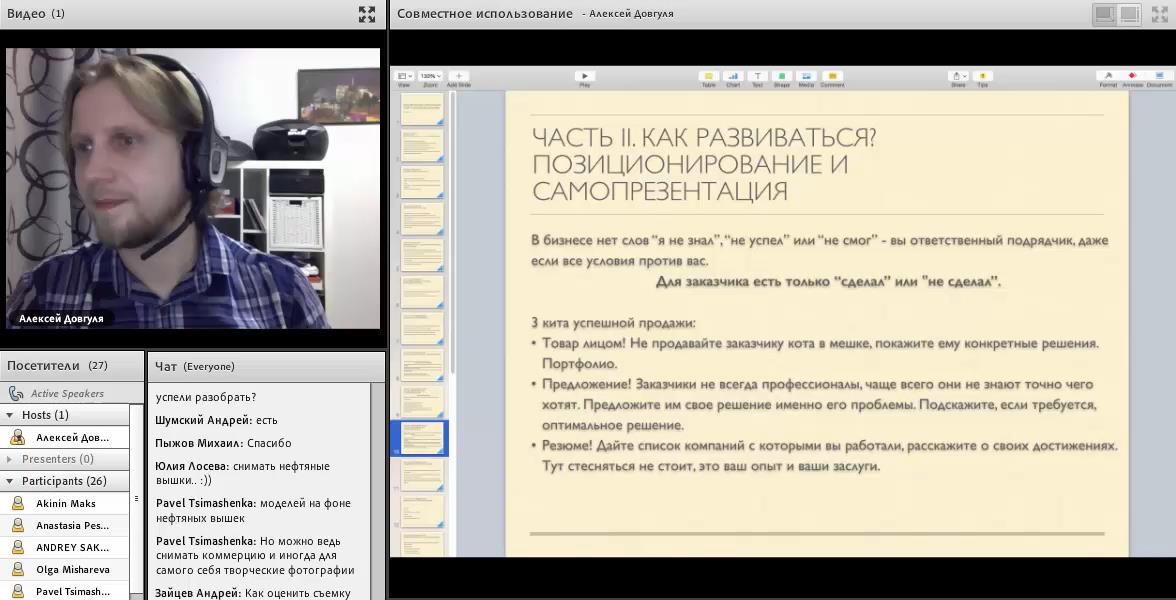Add a Text box using the Text tool
The width and height of the screenshot is (1176, 600).
[x=758, y=76]
